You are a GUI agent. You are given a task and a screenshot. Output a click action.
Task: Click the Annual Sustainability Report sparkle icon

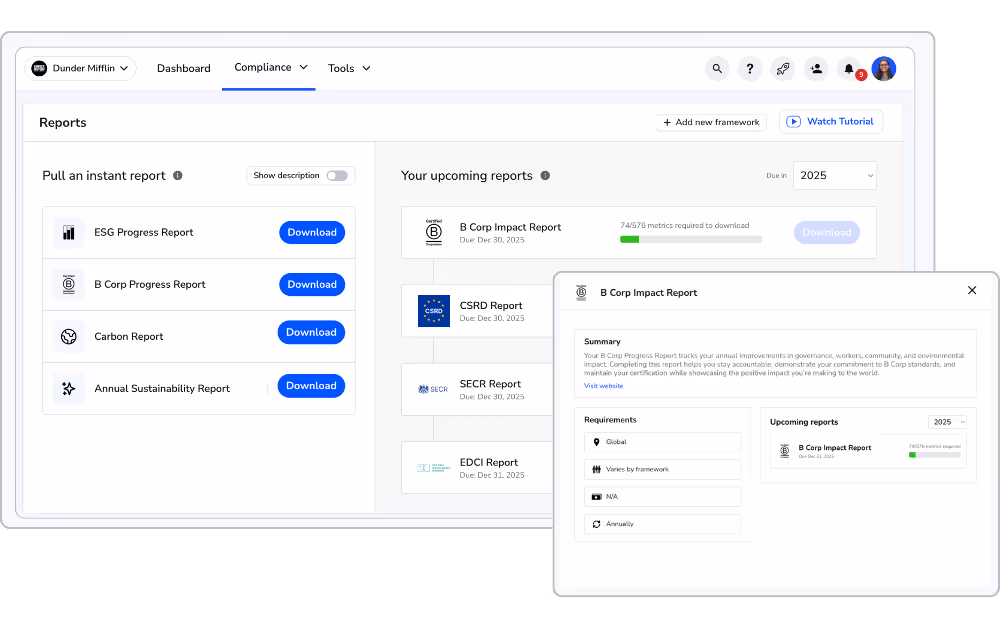click(x=69, y=388)
